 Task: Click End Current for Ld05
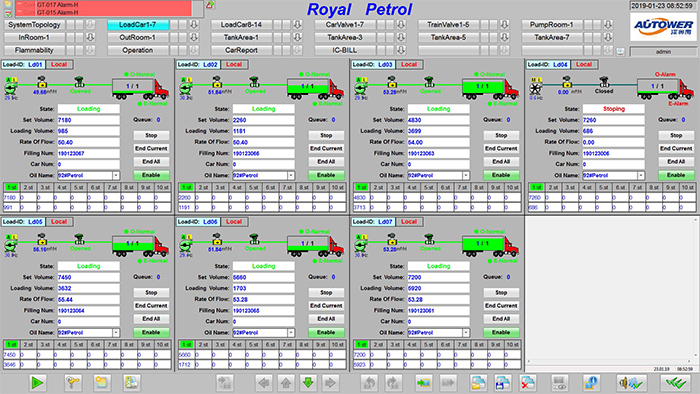[151, 306]
